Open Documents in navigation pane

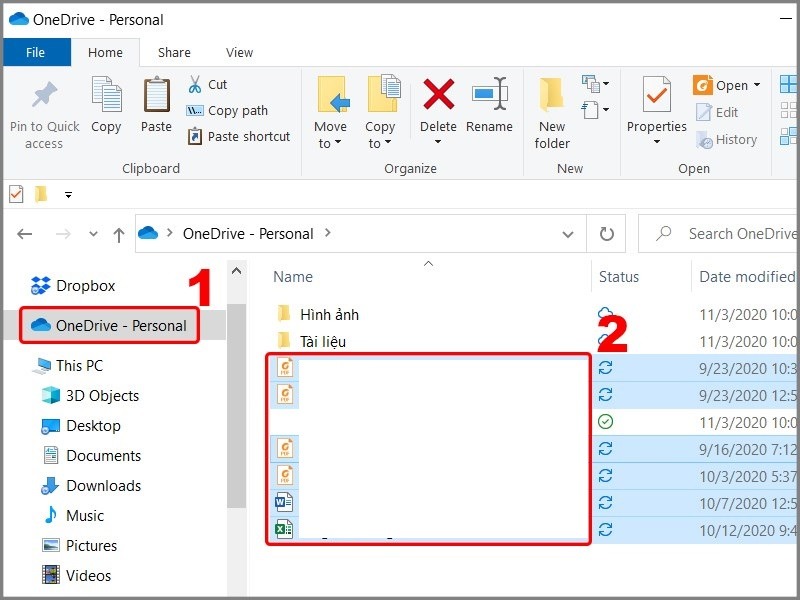tap(91, 455)
